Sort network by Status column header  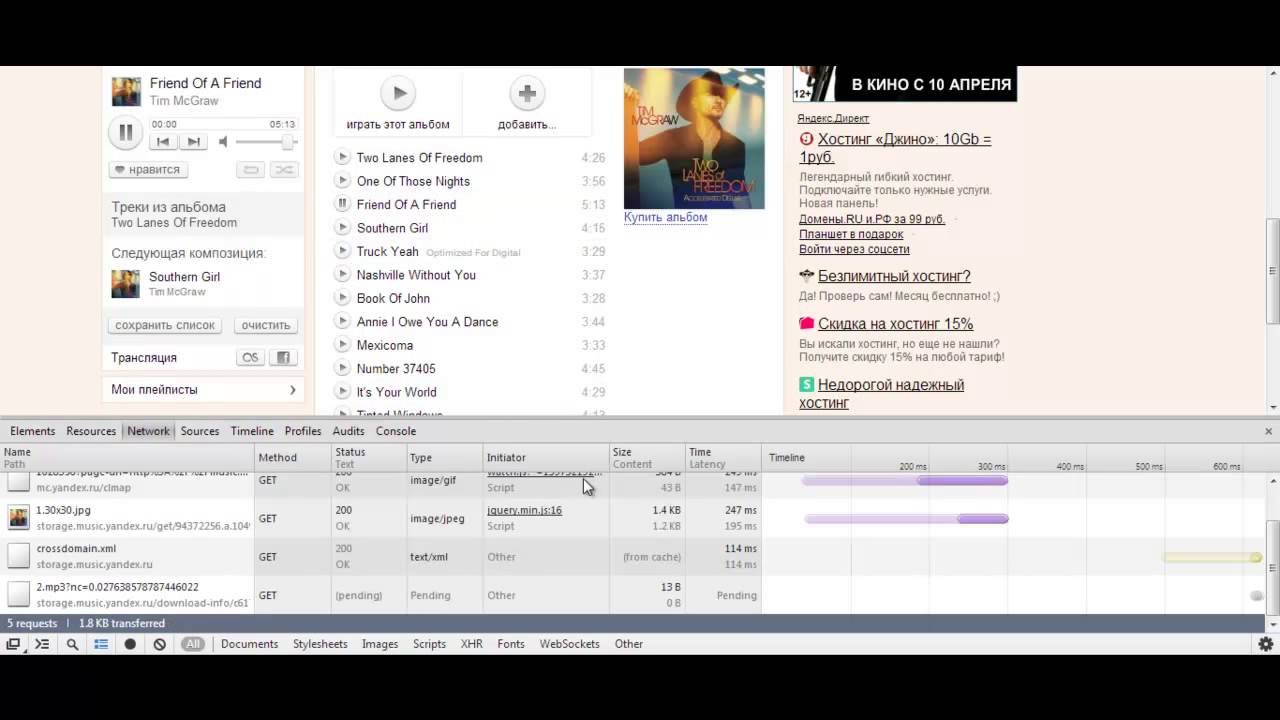coord(369,458)
